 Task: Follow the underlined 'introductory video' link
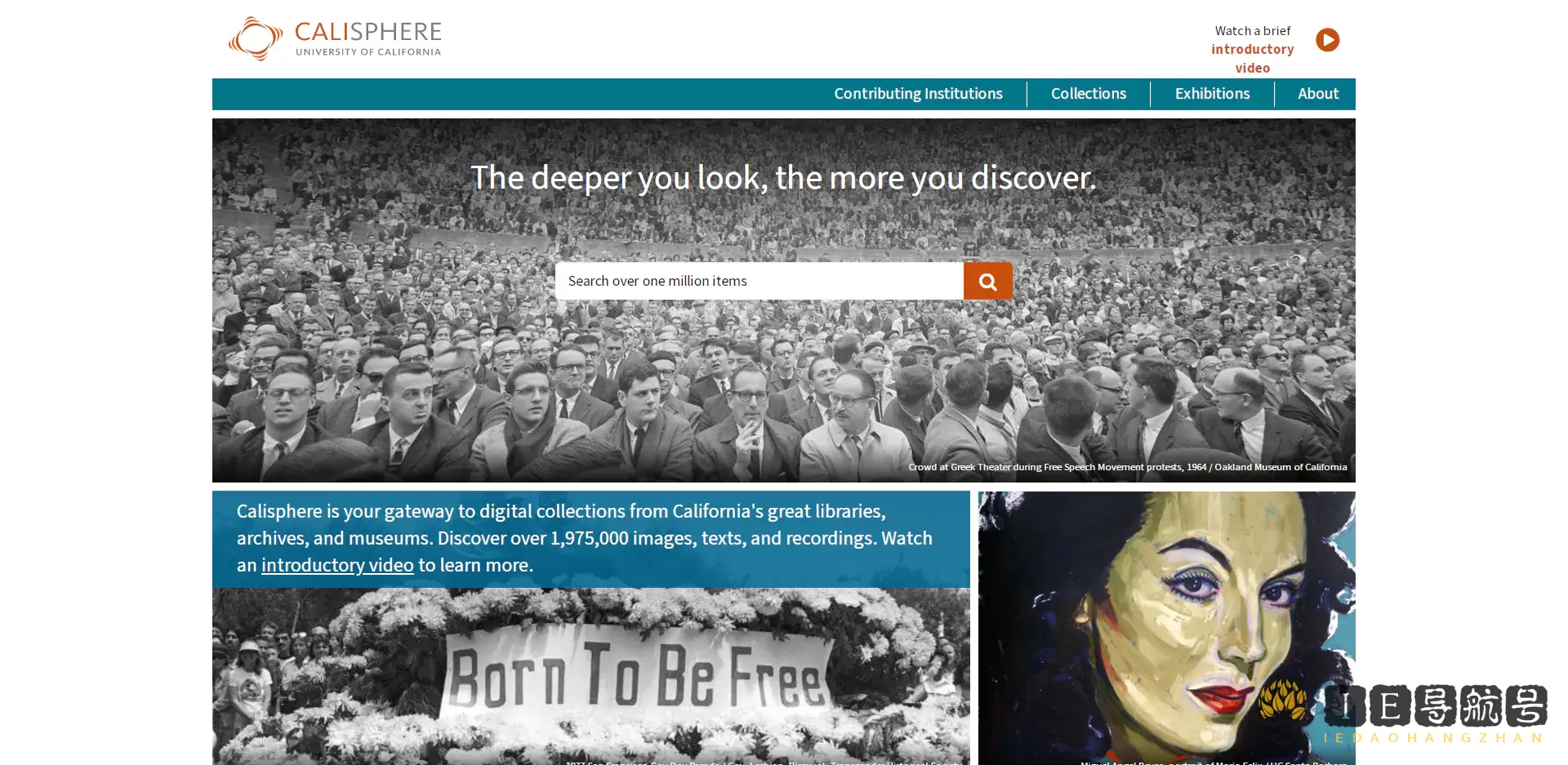(x=337, y=565)
